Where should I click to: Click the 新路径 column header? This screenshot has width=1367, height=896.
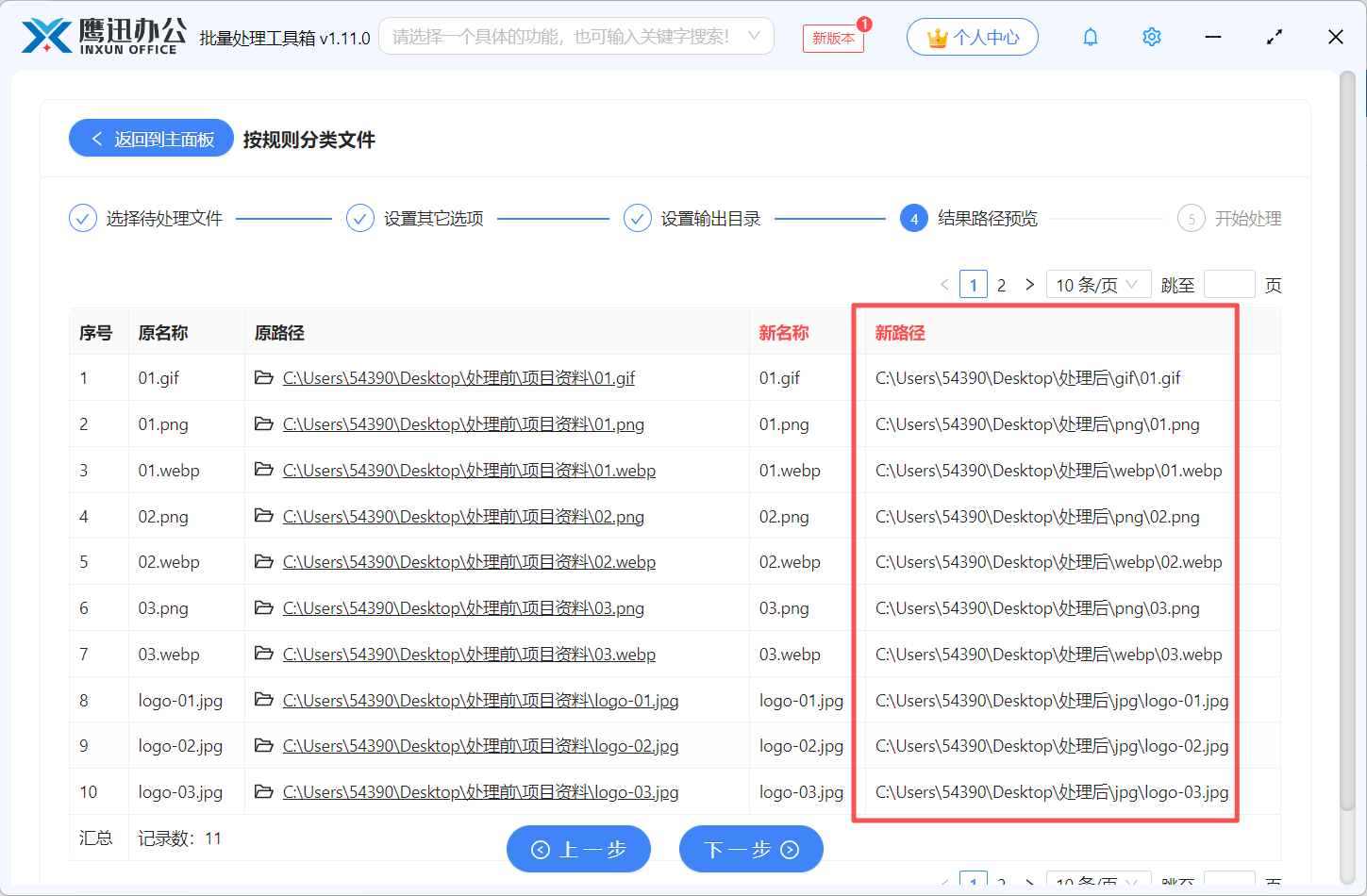point(900,333)
